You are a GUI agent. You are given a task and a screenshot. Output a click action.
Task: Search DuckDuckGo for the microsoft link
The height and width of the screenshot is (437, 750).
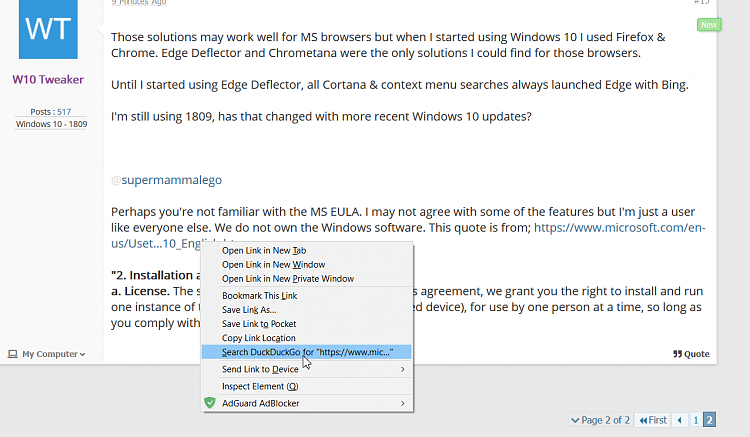point(307,352)
